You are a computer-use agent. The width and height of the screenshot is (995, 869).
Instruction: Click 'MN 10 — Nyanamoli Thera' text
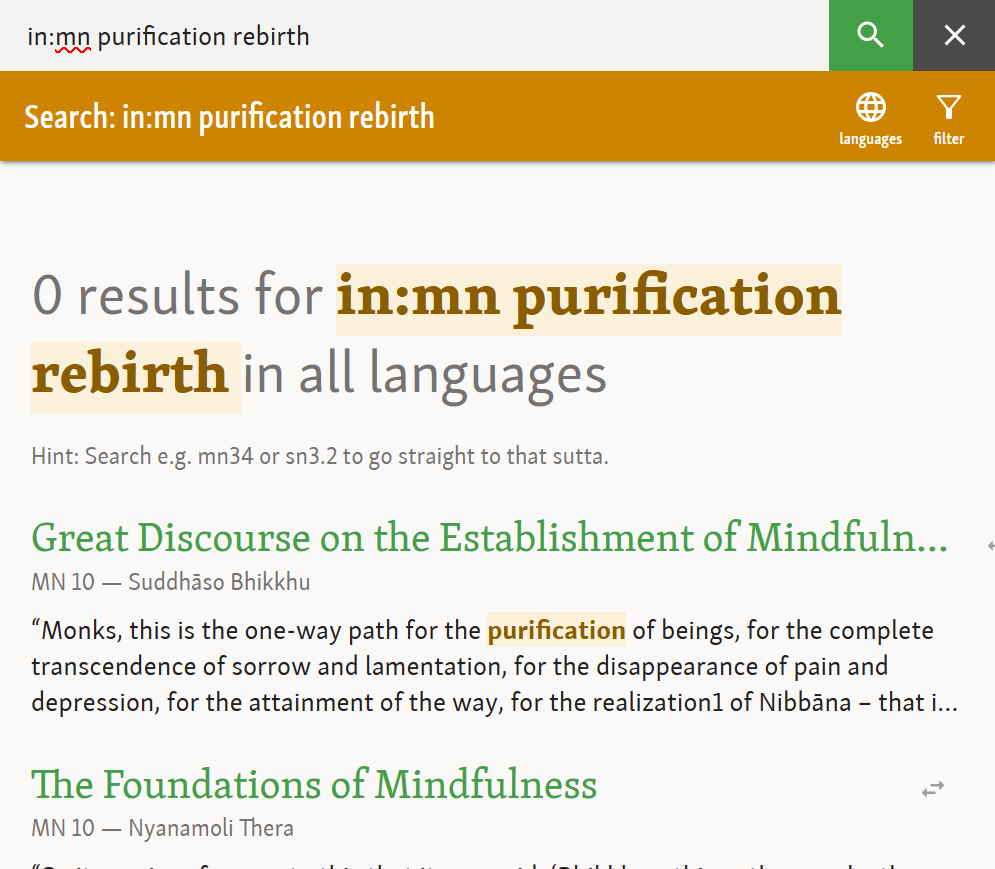[x=162, y=828]
